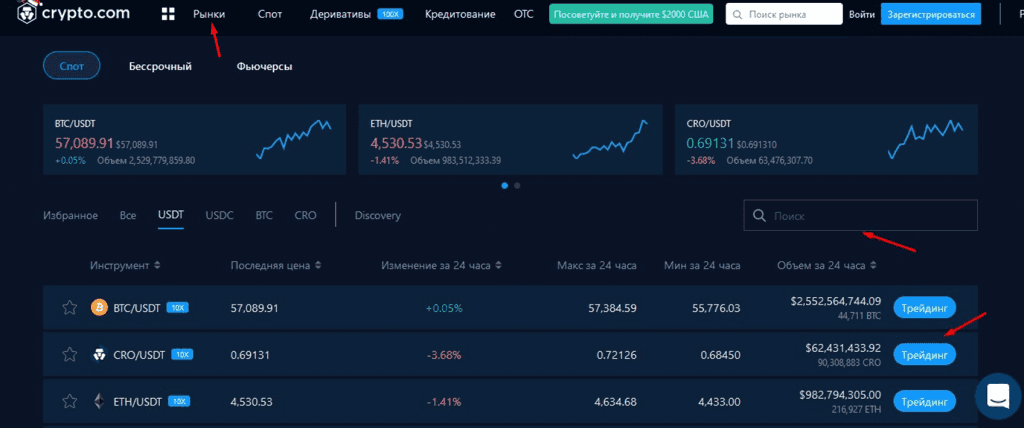Click volume value $2,552,564,744.09
The width and height of the screenshot is (1024, 428).
(835, 301)
